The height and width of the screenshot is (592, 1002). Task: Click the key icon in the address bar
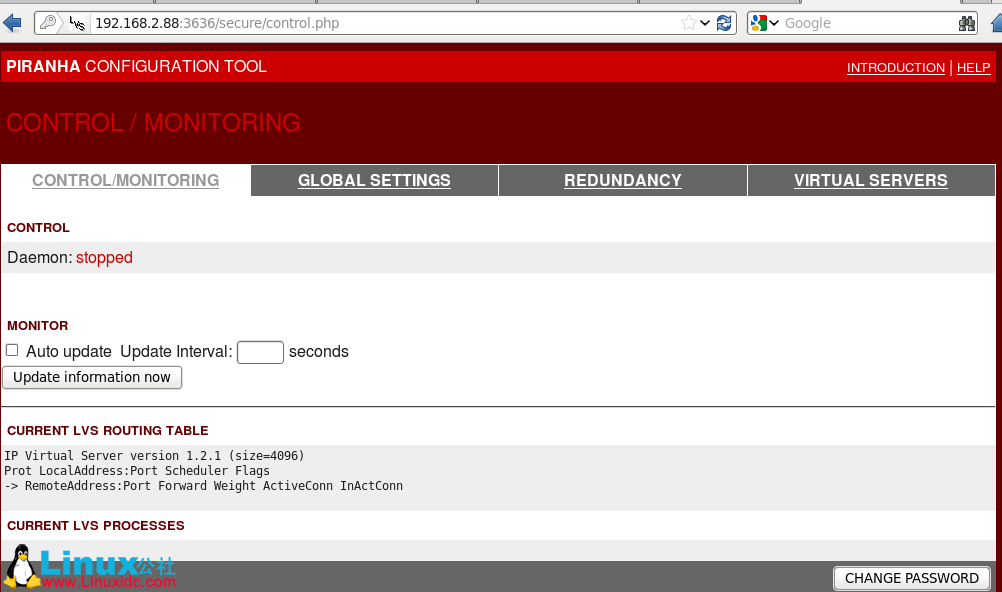(48, 23)
